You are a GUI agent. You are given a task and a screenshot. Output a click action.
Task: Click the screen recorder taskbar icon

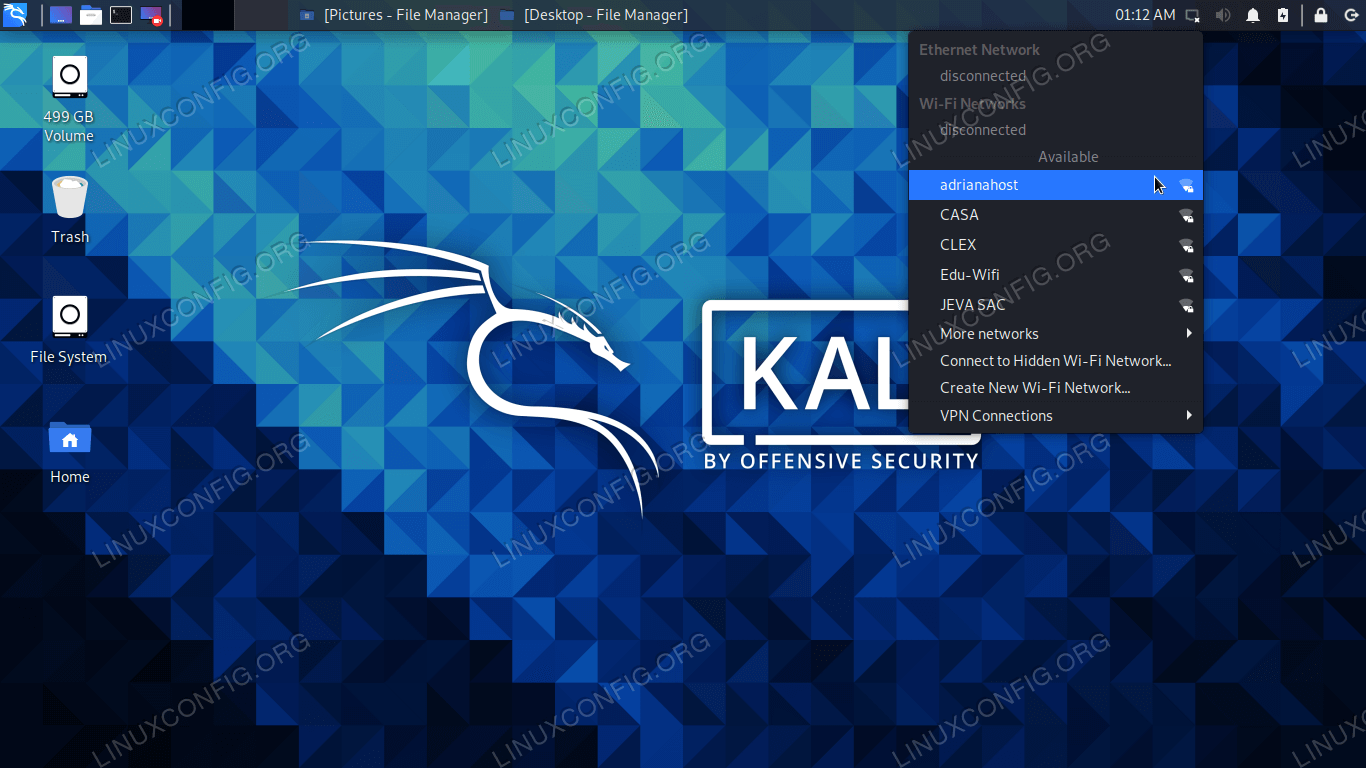coord(151,15)
